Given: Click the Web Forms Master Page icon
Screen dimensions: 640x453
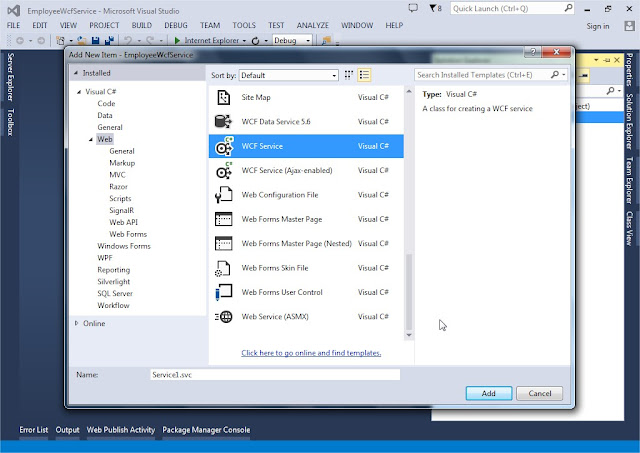Looking at the screenshot, I should (223, 219).
